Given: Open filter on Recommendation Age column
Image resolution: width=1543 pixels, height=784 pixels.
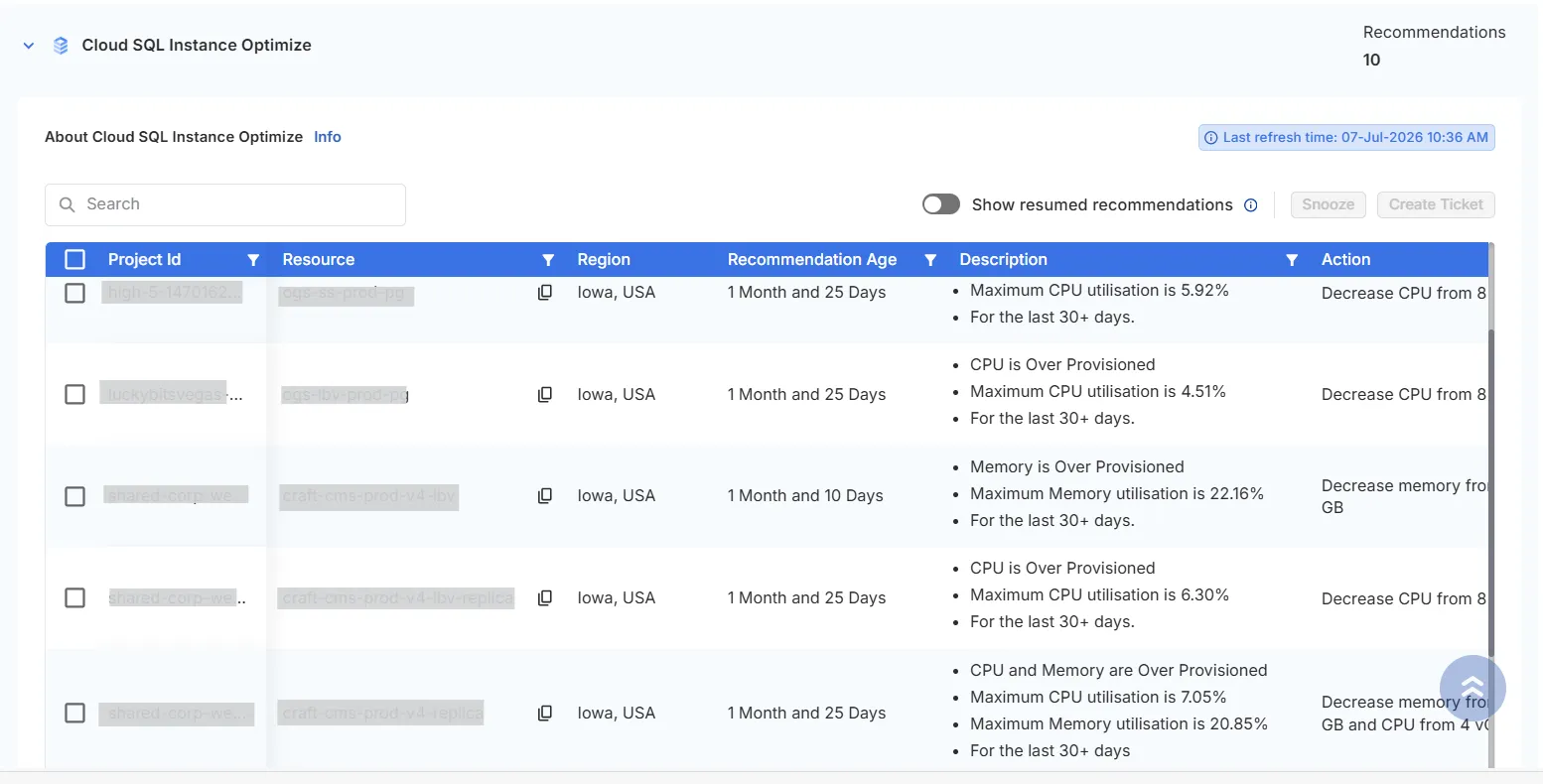Looking at the screenshot, I should coord(930,260).
